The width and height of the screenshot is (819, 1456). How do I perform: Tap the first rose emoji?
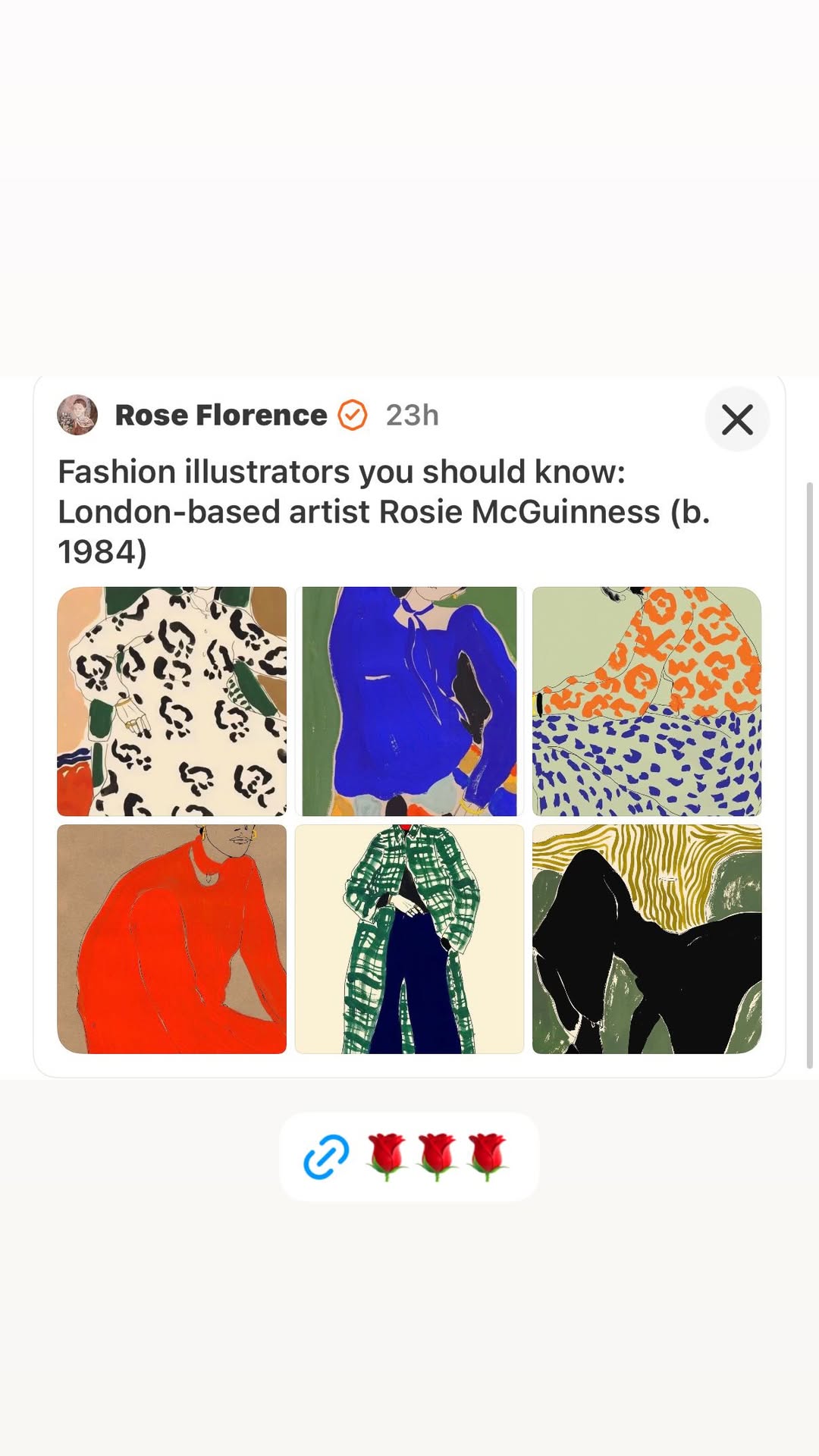point(387,1156)
